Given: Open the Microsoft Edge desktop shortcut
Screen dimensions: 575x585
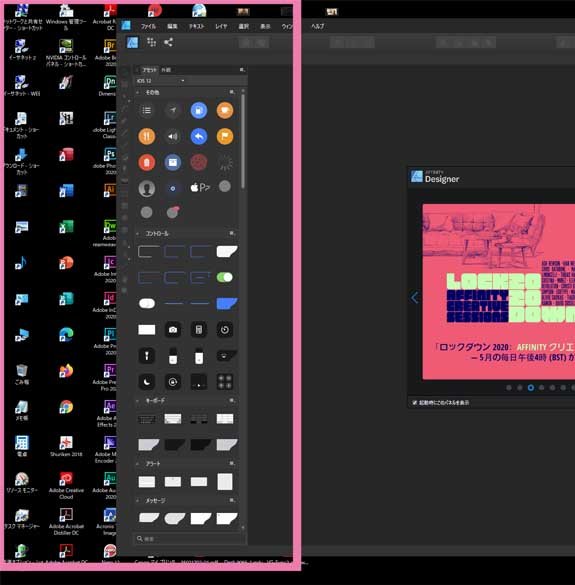Looking at the screenshot, I should pos(66,335).
